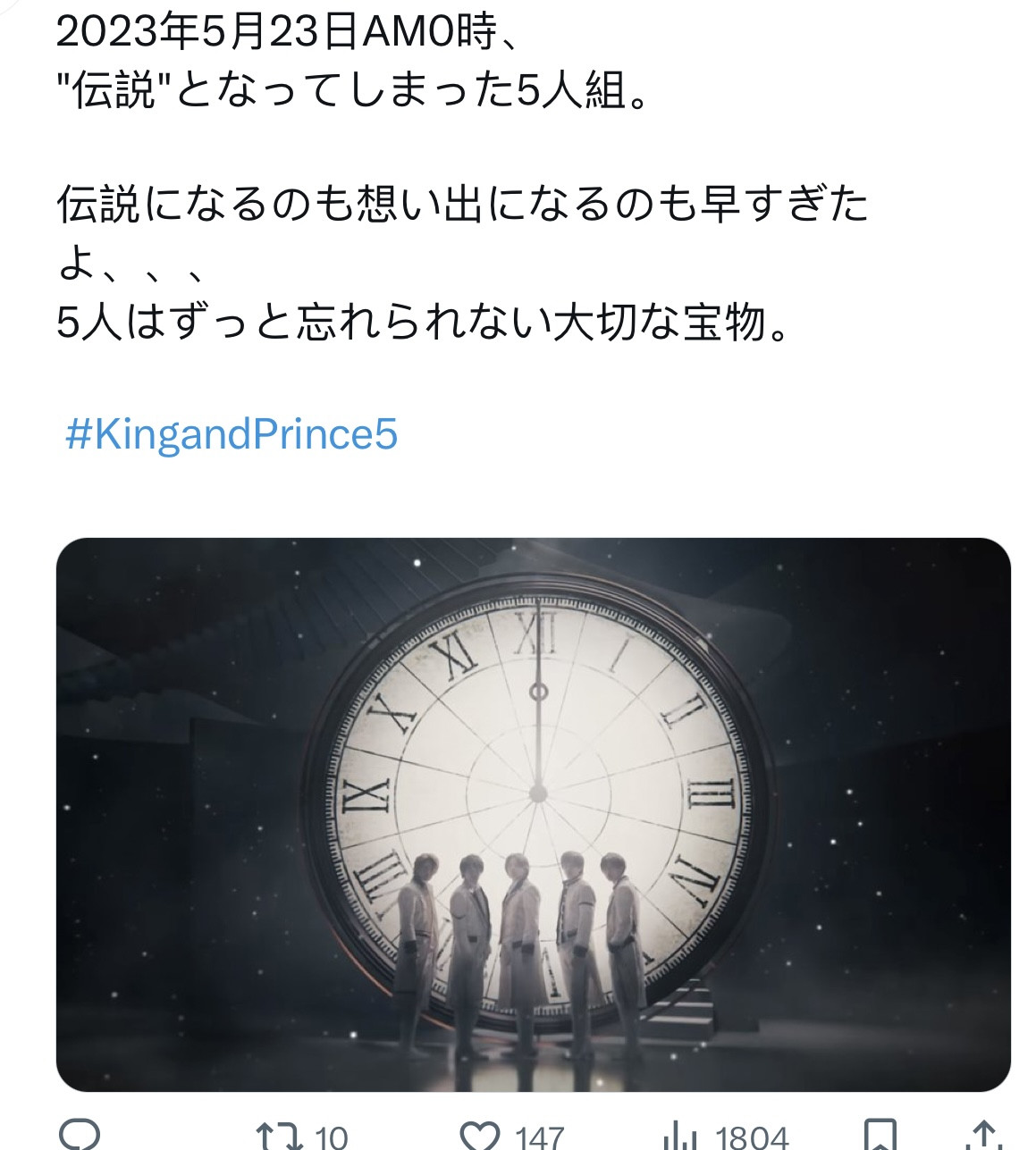
Task: Click the retweet count 10
Action: coord(331,1137)
